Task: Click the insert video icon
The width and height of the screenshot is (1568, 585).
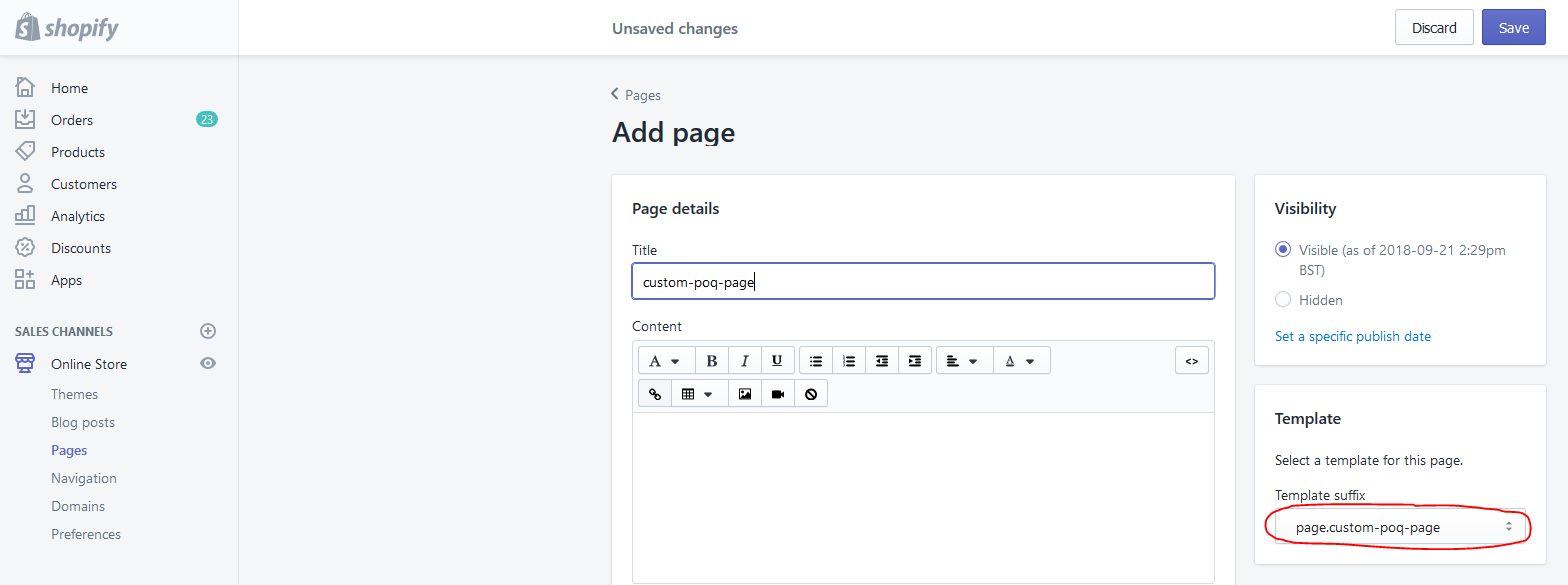Action: pos(778,394)
